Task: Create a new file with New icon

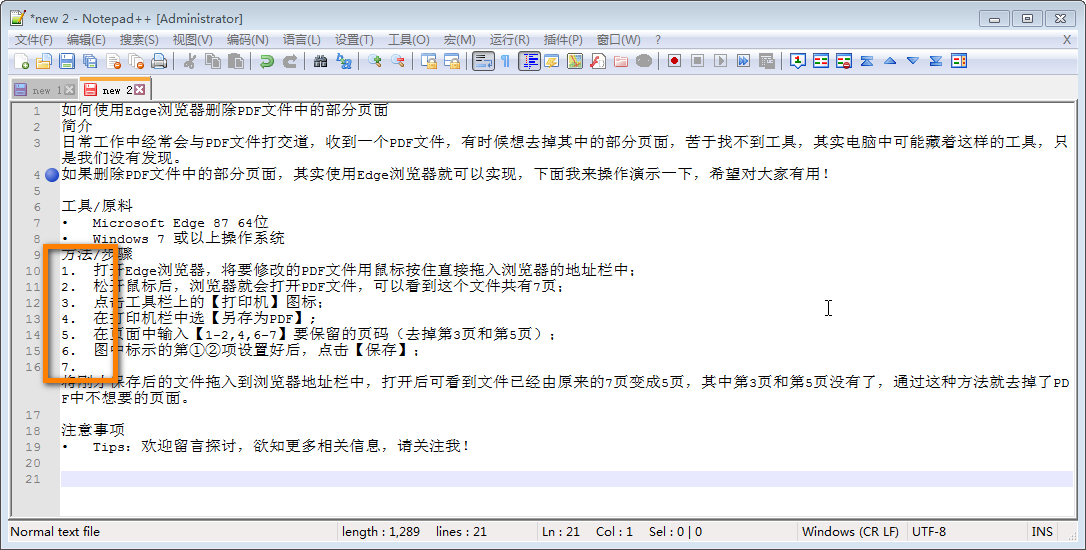Action: pos(21,61)
